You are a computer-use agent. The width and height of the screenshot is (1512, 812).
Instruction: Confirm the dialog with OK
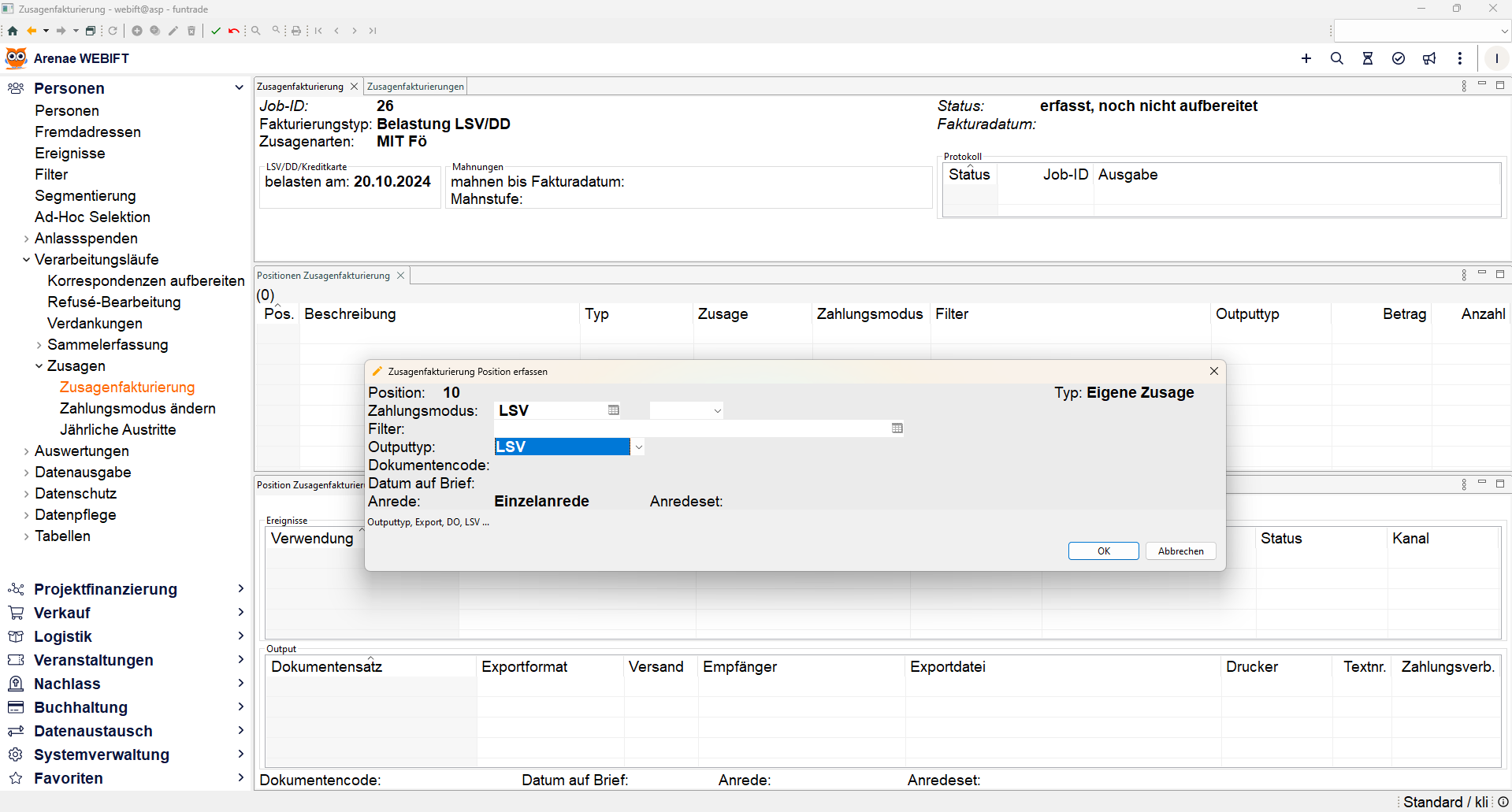pos(1103,551)
